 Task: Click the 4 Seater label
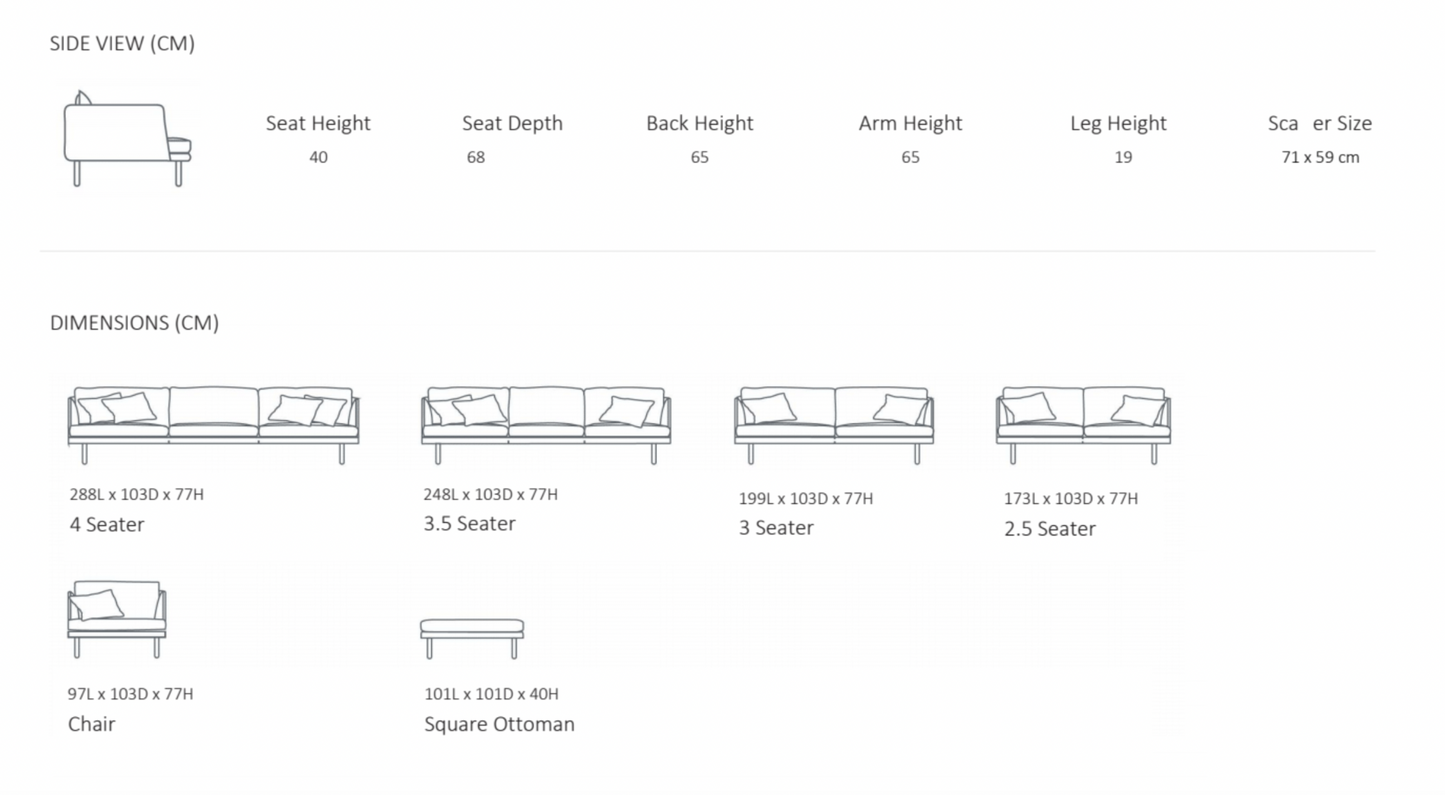(x=107, y=524)
